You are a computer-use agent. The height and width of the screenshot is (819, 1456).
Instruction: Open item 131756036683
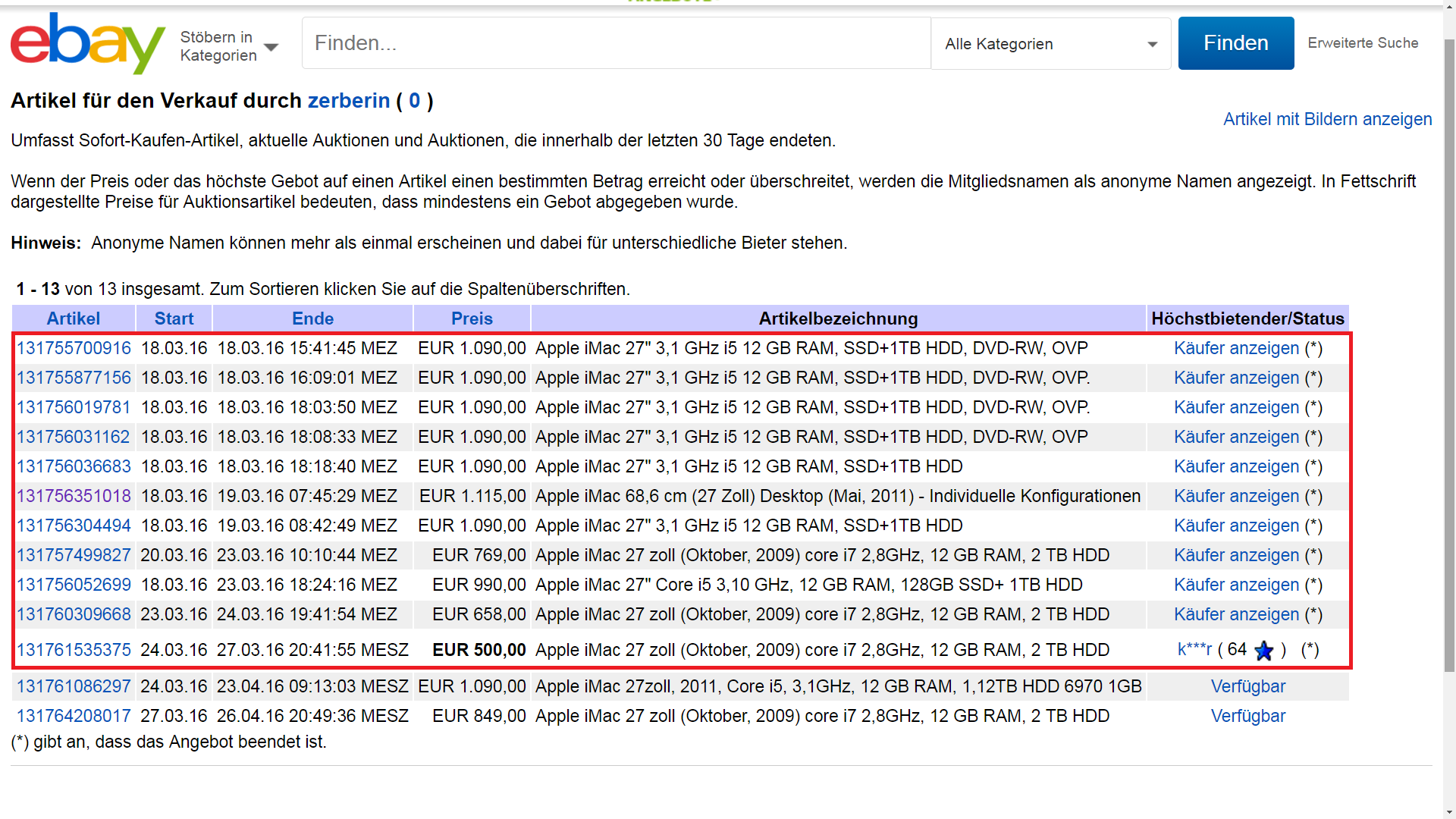(x=74, y=466)
